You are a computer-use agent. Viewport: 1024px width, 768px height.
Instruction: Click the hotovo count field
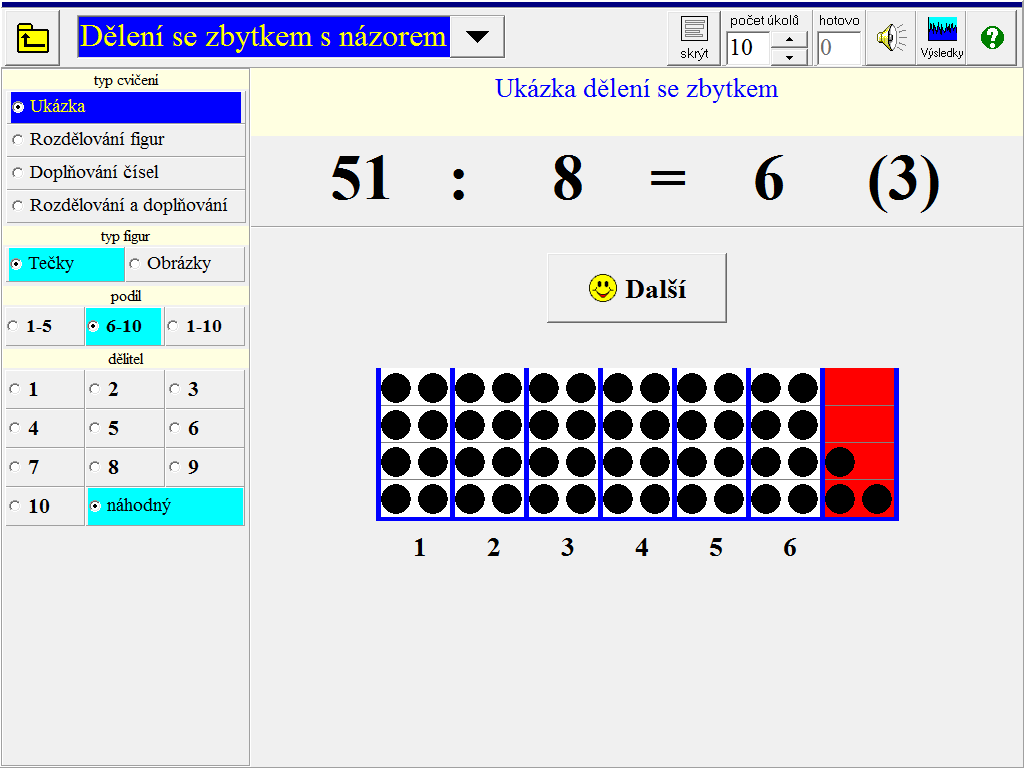[839, 48]
